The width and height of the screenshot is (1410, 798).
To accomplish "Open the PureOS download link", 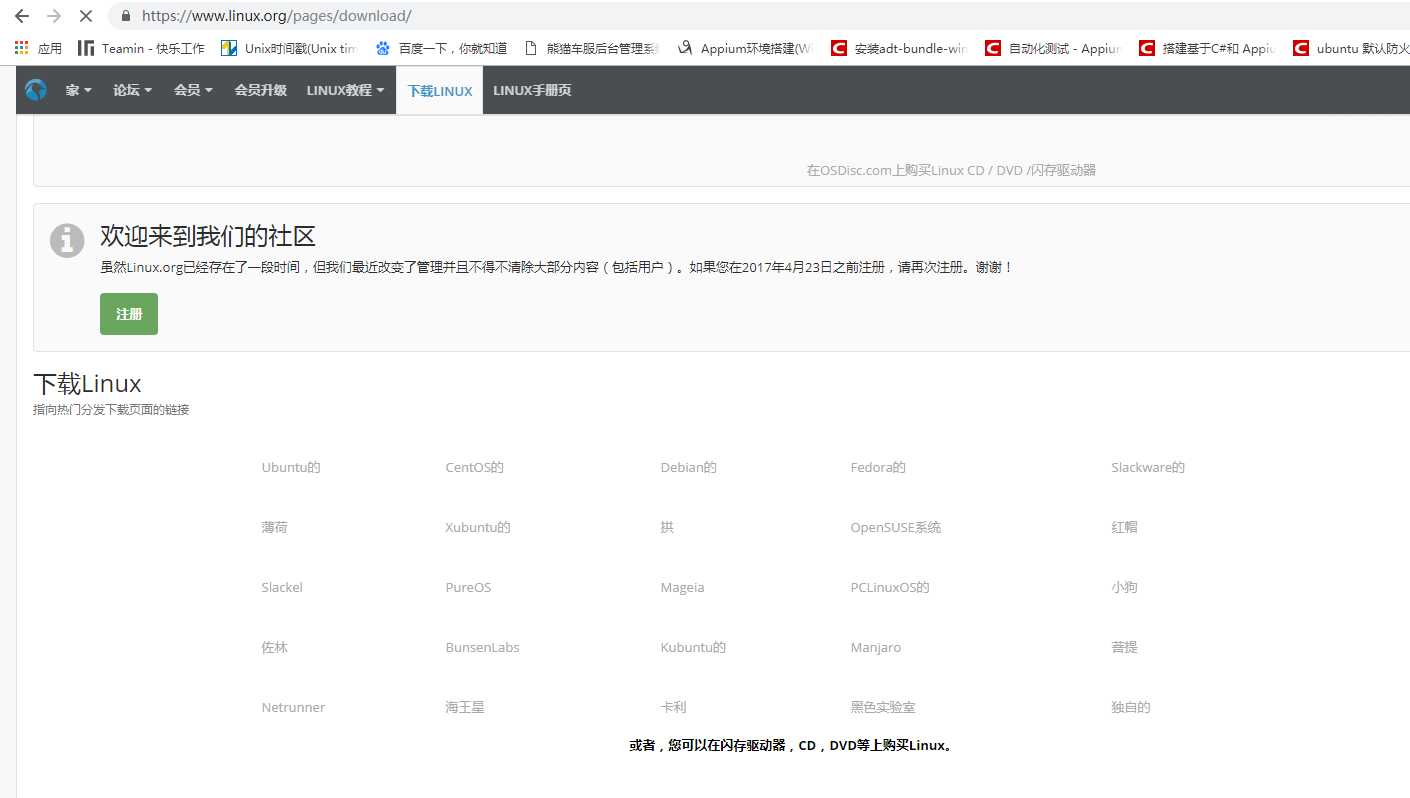I will click(x=468, y=587).
